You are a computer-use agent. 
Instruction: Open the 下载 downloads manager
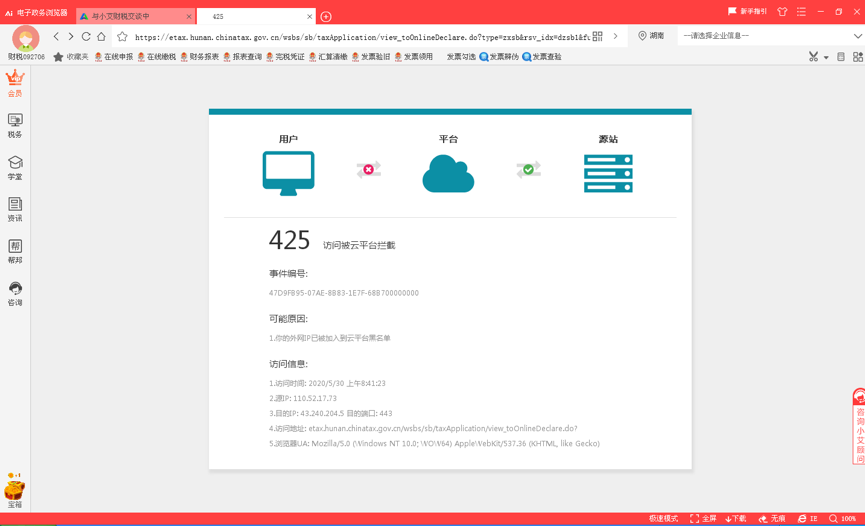click(736, 519)
